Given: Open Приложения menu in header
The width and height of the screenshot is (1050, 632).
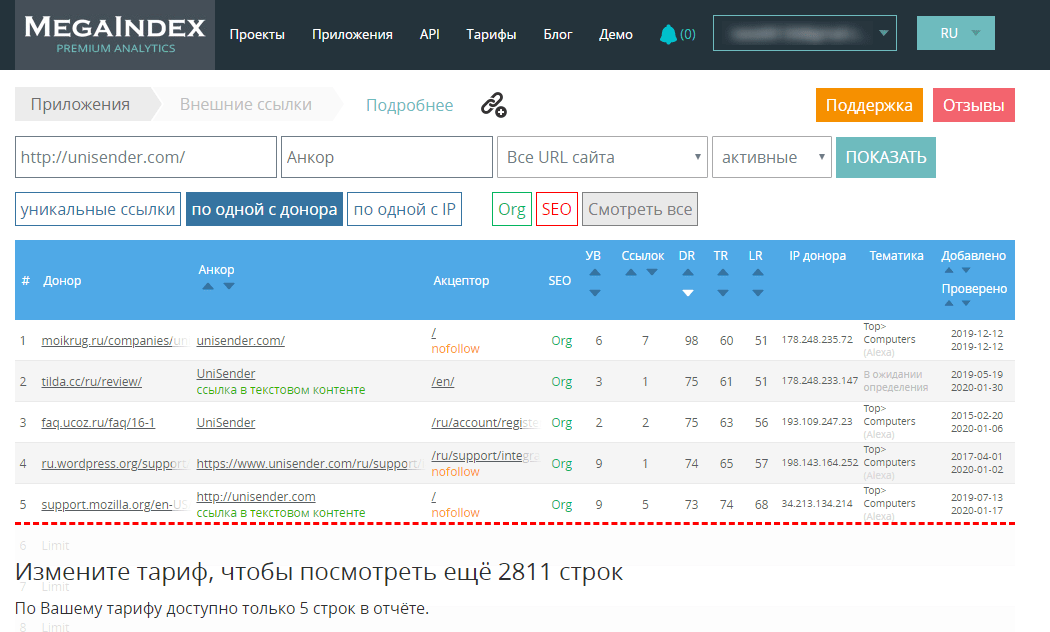Looking at the screenshot, I should coord(352,34).
